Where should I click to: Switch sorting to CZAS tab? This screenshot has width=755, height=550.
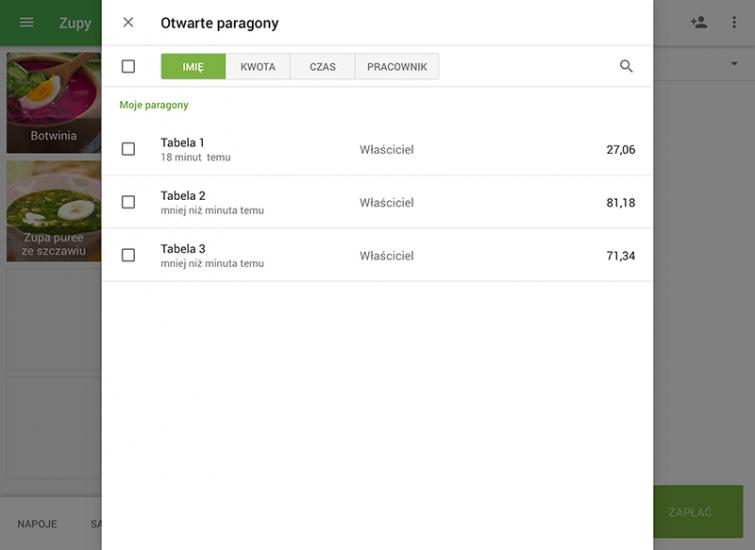click(322, 67)
